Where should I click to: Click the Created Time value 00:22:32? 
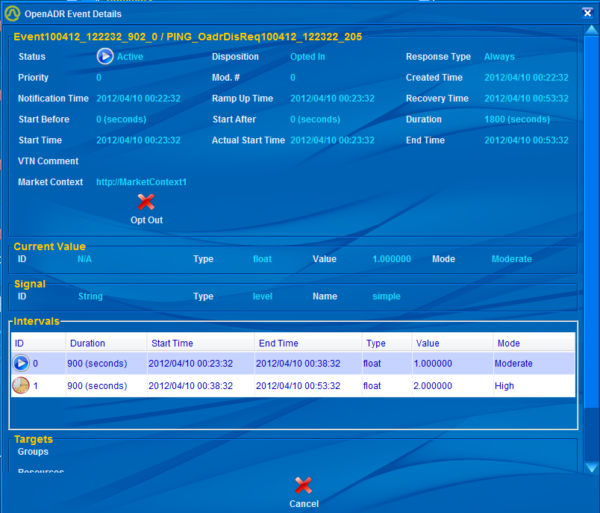(526, 78)
